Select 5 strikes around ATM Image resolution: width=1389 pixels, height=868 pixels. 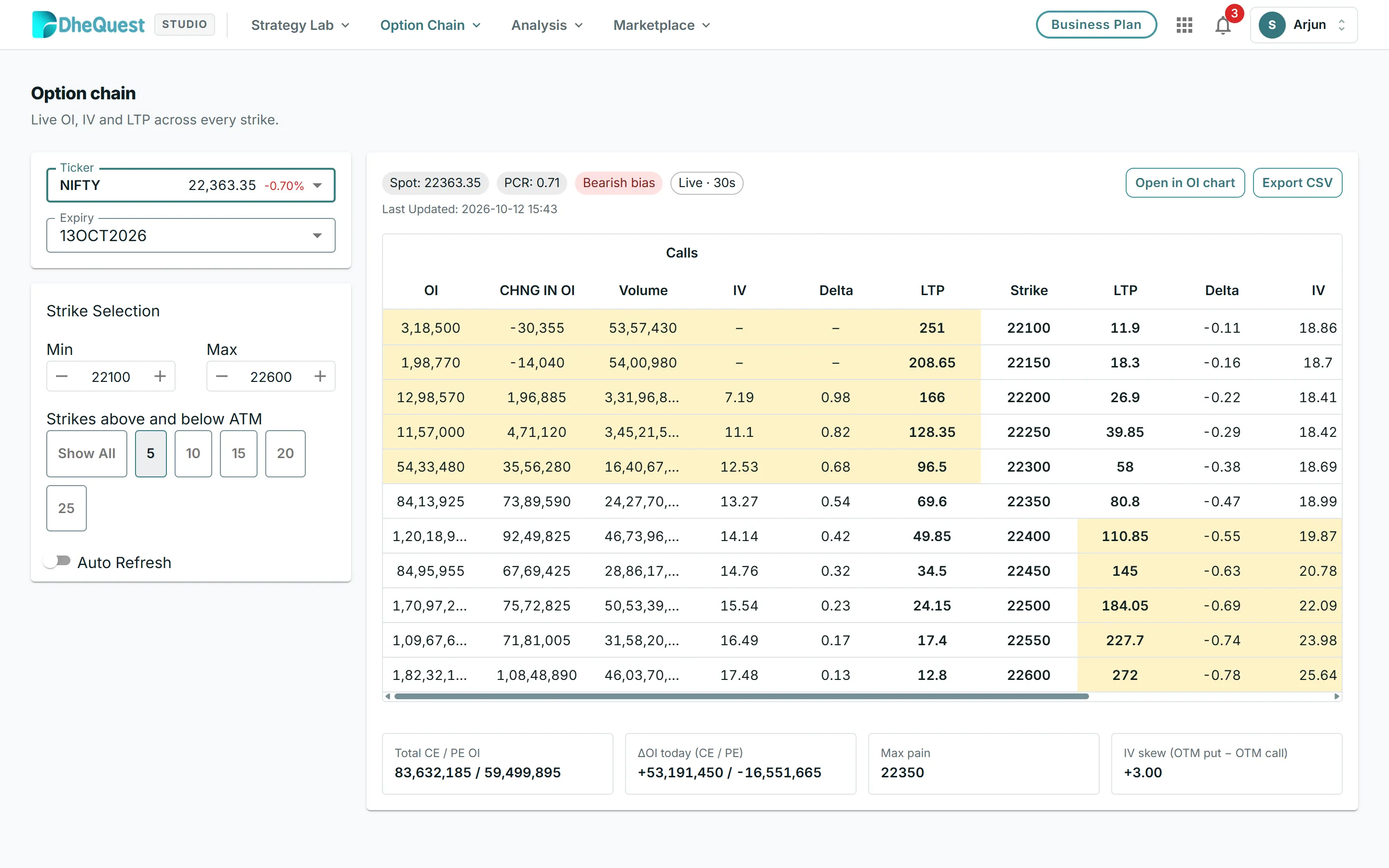(151, 453)
